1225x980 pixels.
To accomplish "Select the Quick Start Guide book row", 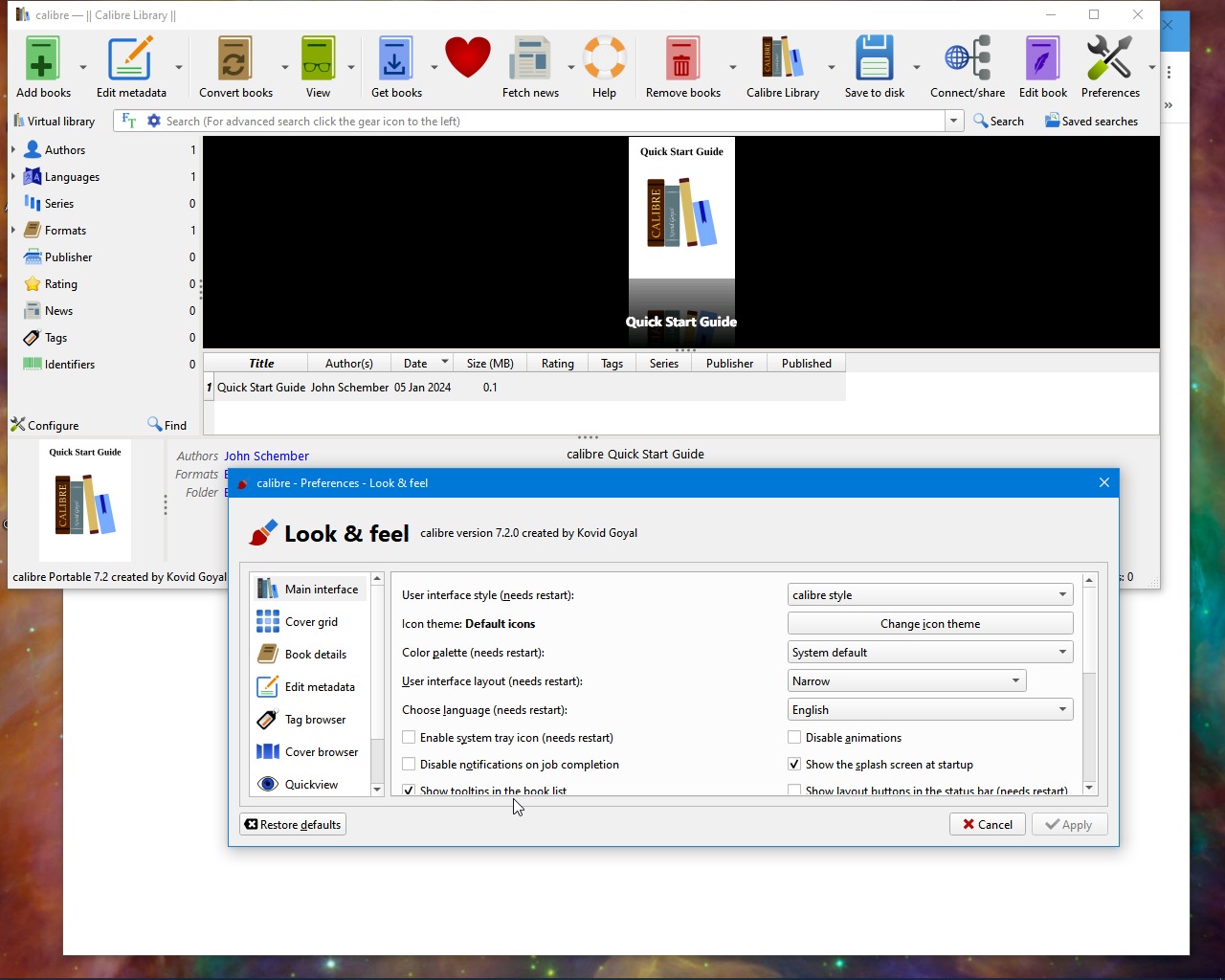I will [524, 388].
